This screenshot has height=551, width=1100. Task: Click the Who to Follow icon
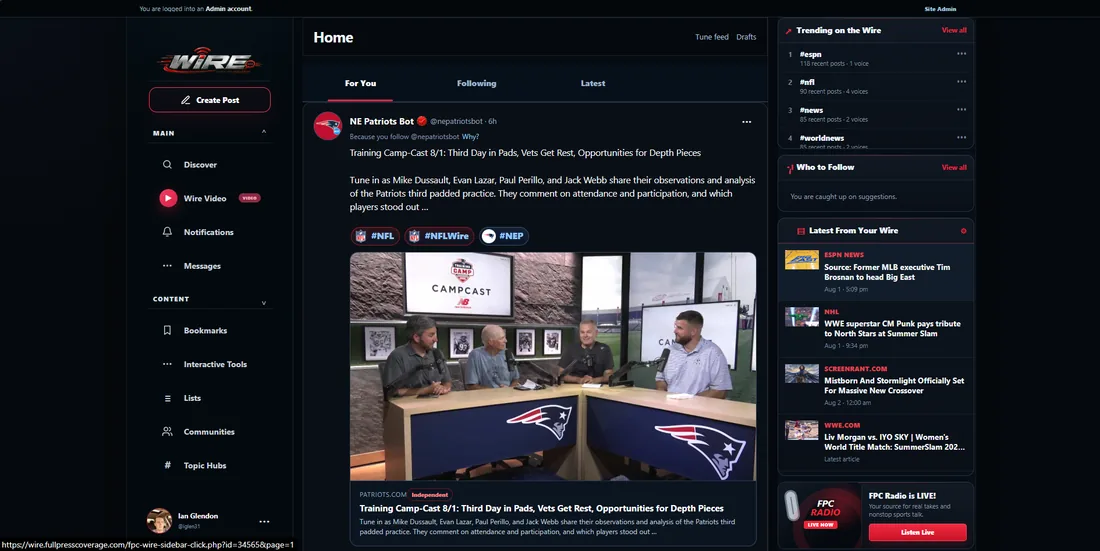tap(790, 168)
